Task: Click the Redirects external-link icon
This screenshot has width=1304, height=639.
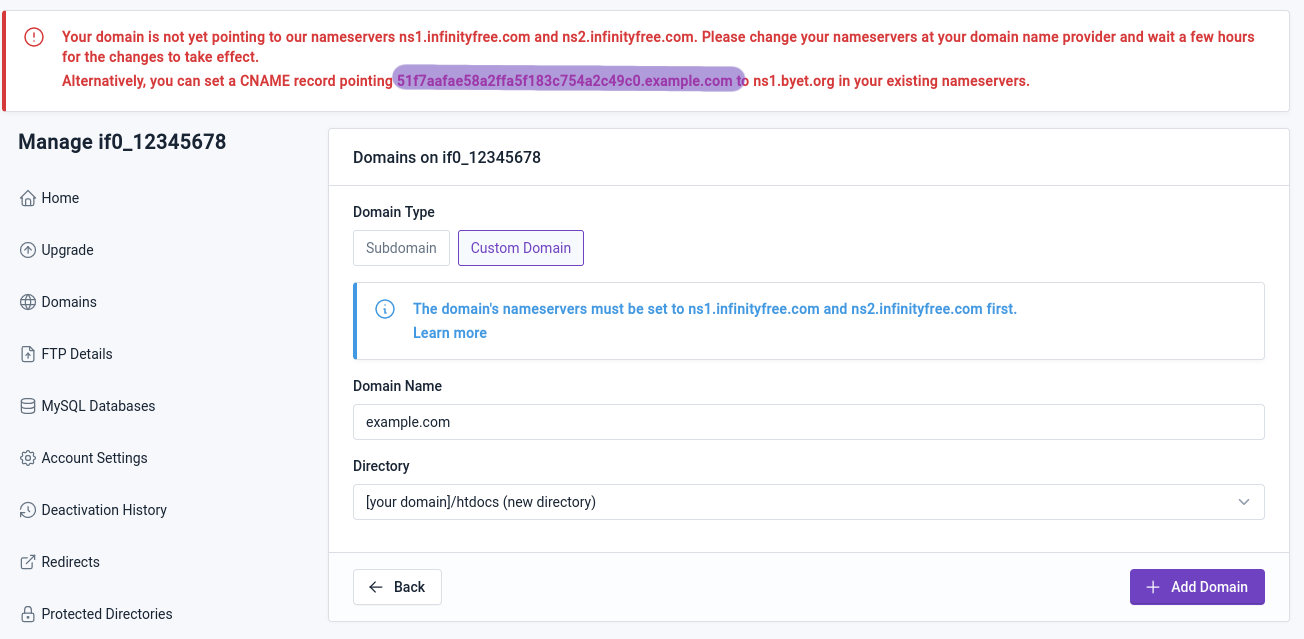Action: 28,562
